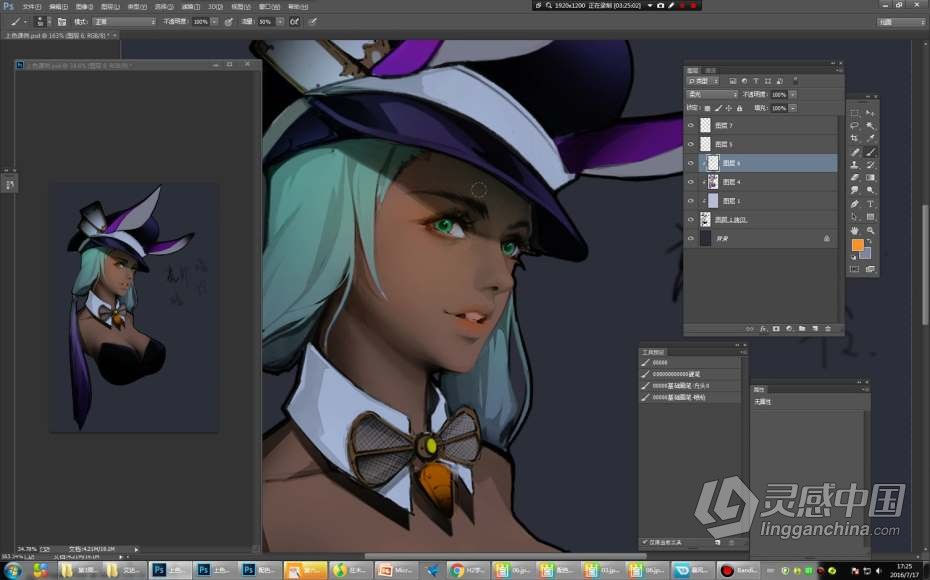Select the Gradient tool
The image size is (930, 580).
click(x=870, y=177)
